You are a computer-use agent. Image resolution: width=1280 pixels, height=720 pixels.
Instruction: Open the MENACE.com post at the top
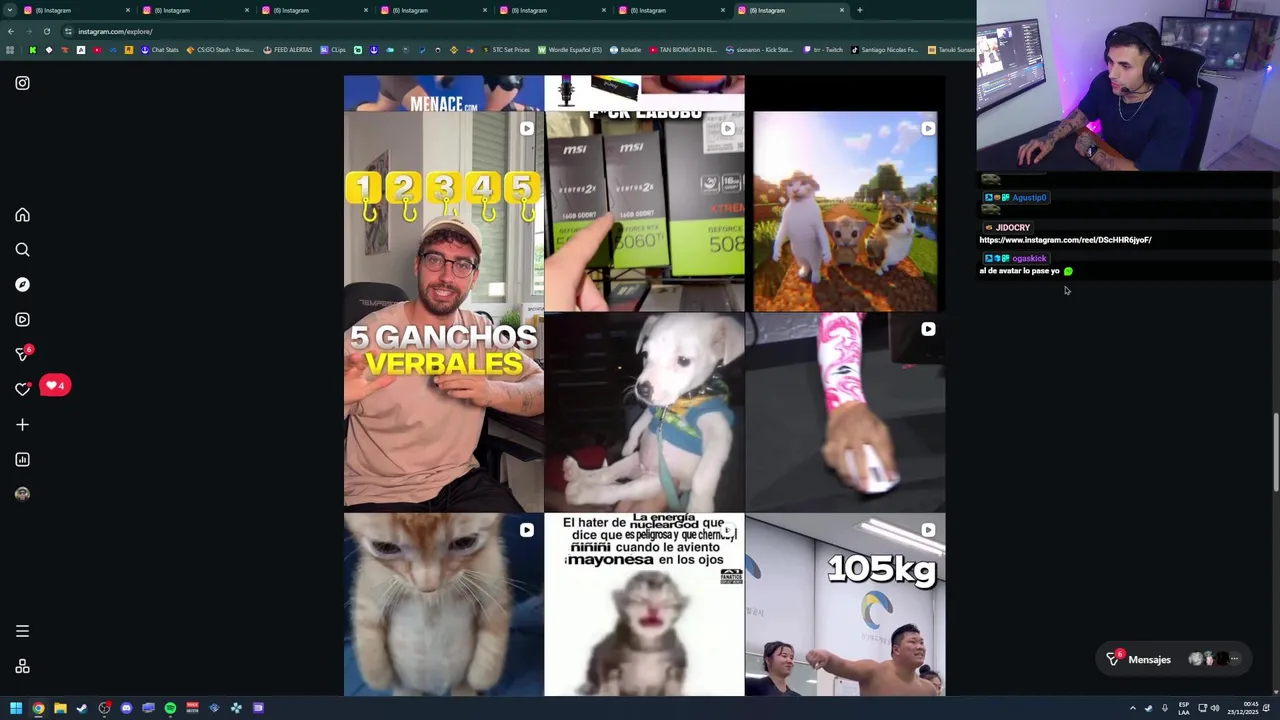click(x=444, y=92)
